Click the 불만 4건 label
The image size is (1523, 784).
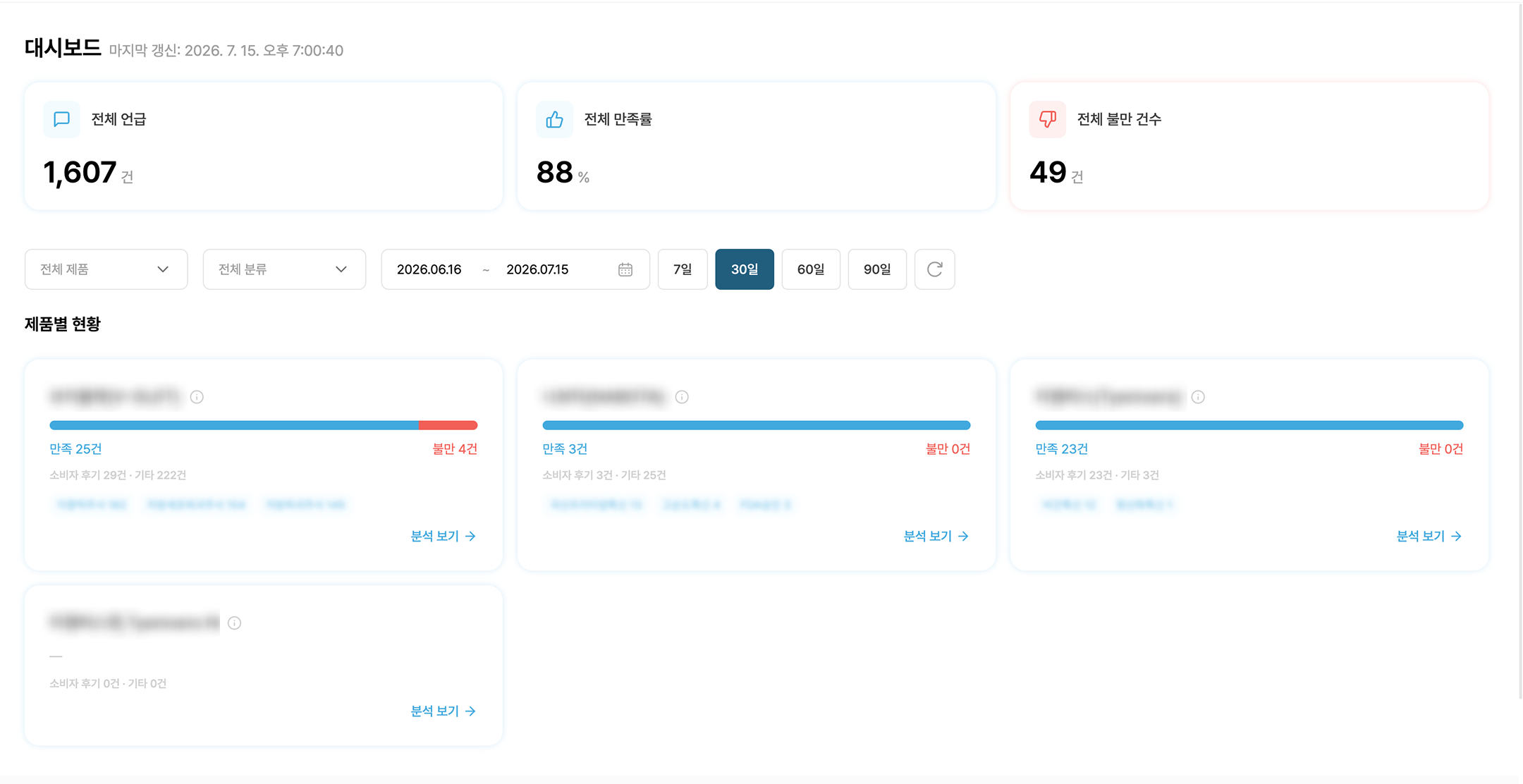[x=455, y=449]
